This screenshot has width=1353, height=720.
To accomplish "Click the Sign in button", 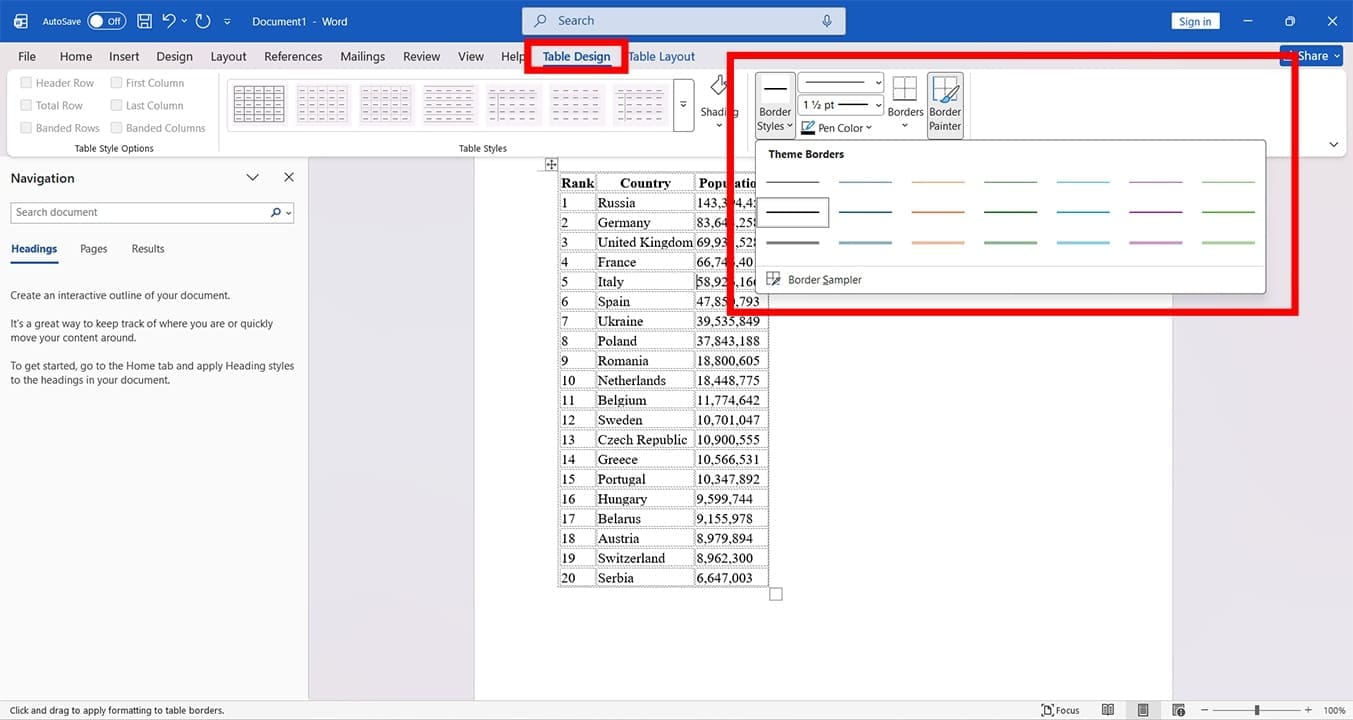I will 1195,21.
